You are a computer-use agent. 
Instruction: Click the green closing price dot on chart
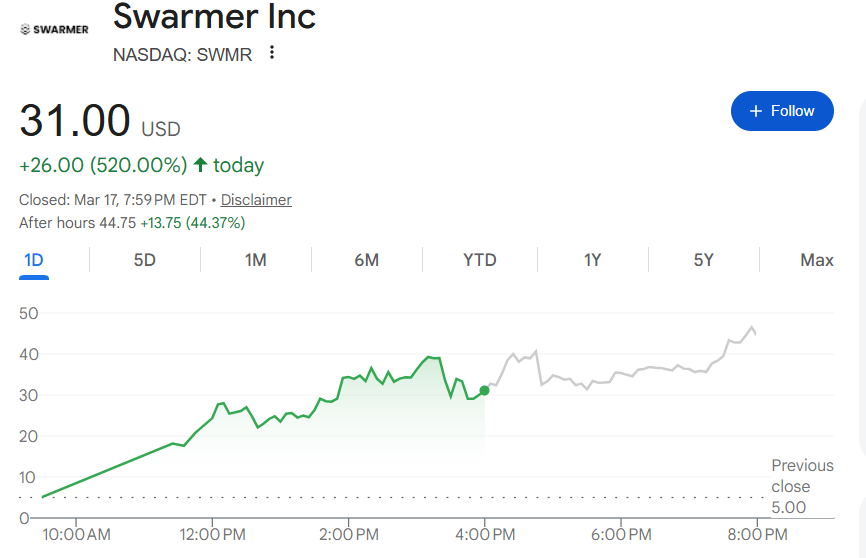coord(485,390)
